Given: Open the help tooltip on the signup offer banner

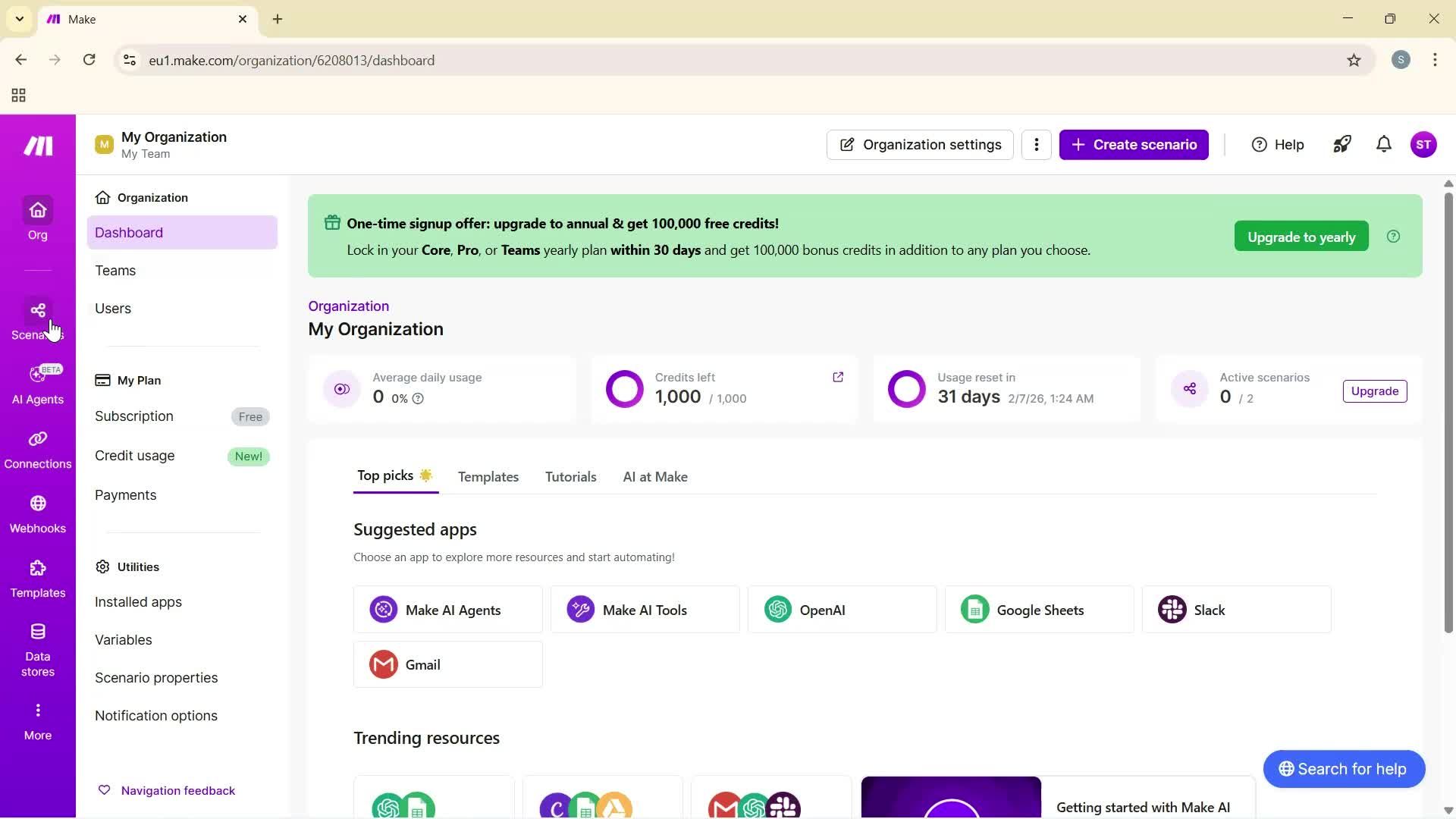Looking at the screenshot, I should point(1393,236).
